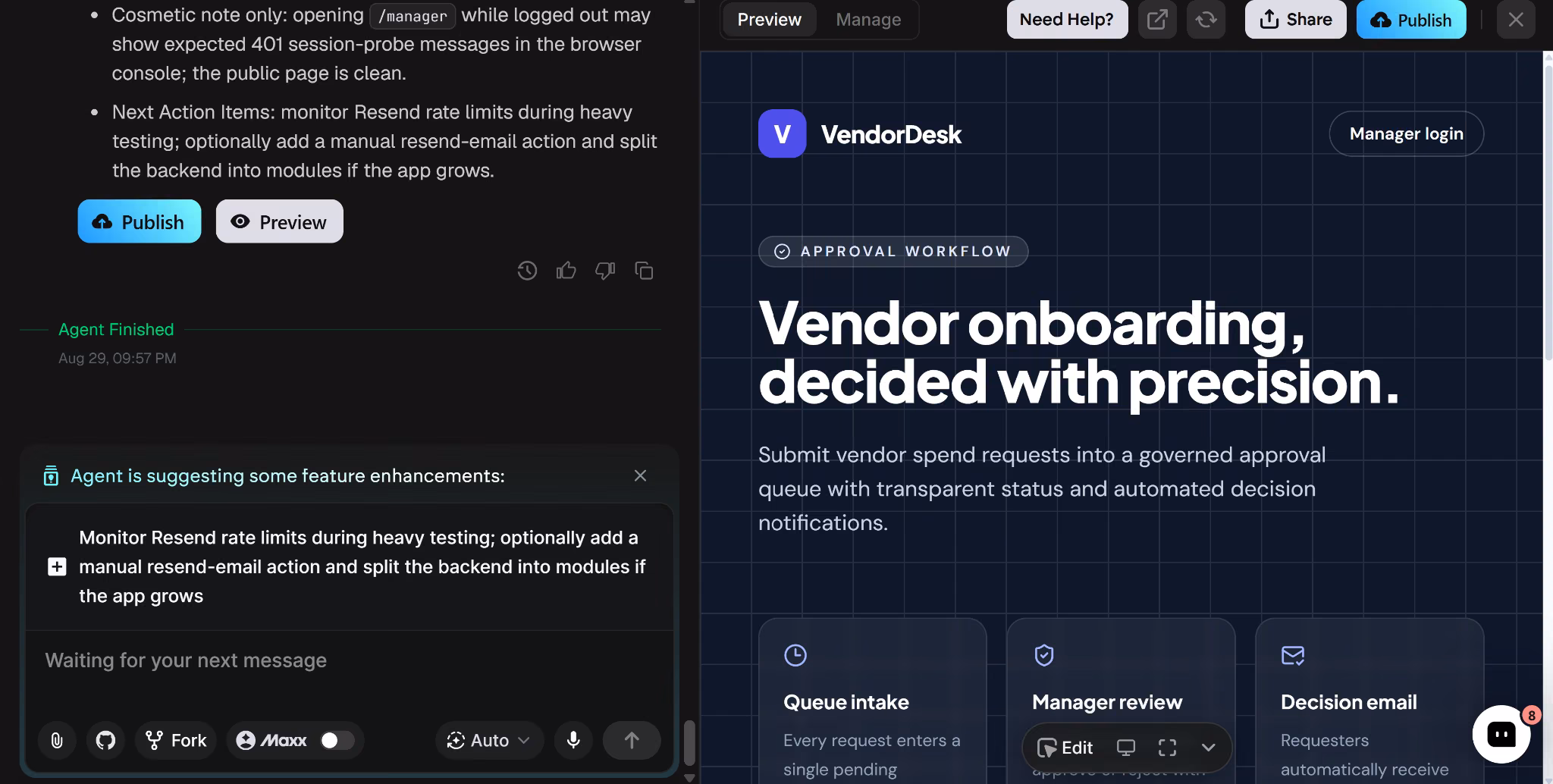Image resolution: width=1553 pixels, height=784 pixels.
Task: Click Preview button in the chat
Action: [x=279, y=221]
